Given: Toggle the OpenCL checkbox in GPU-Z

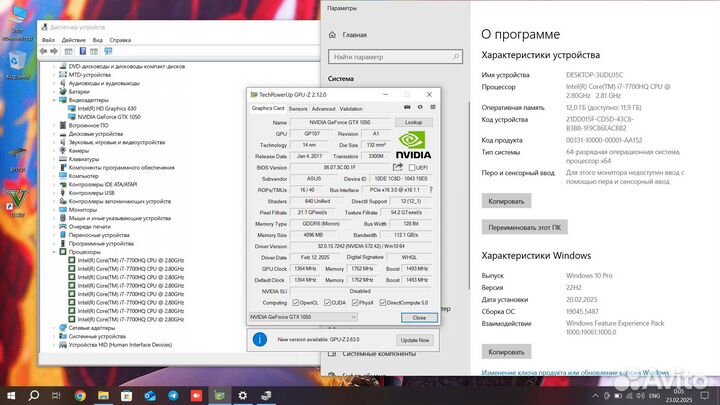Looking at the screenshot, I should (296, 303).
